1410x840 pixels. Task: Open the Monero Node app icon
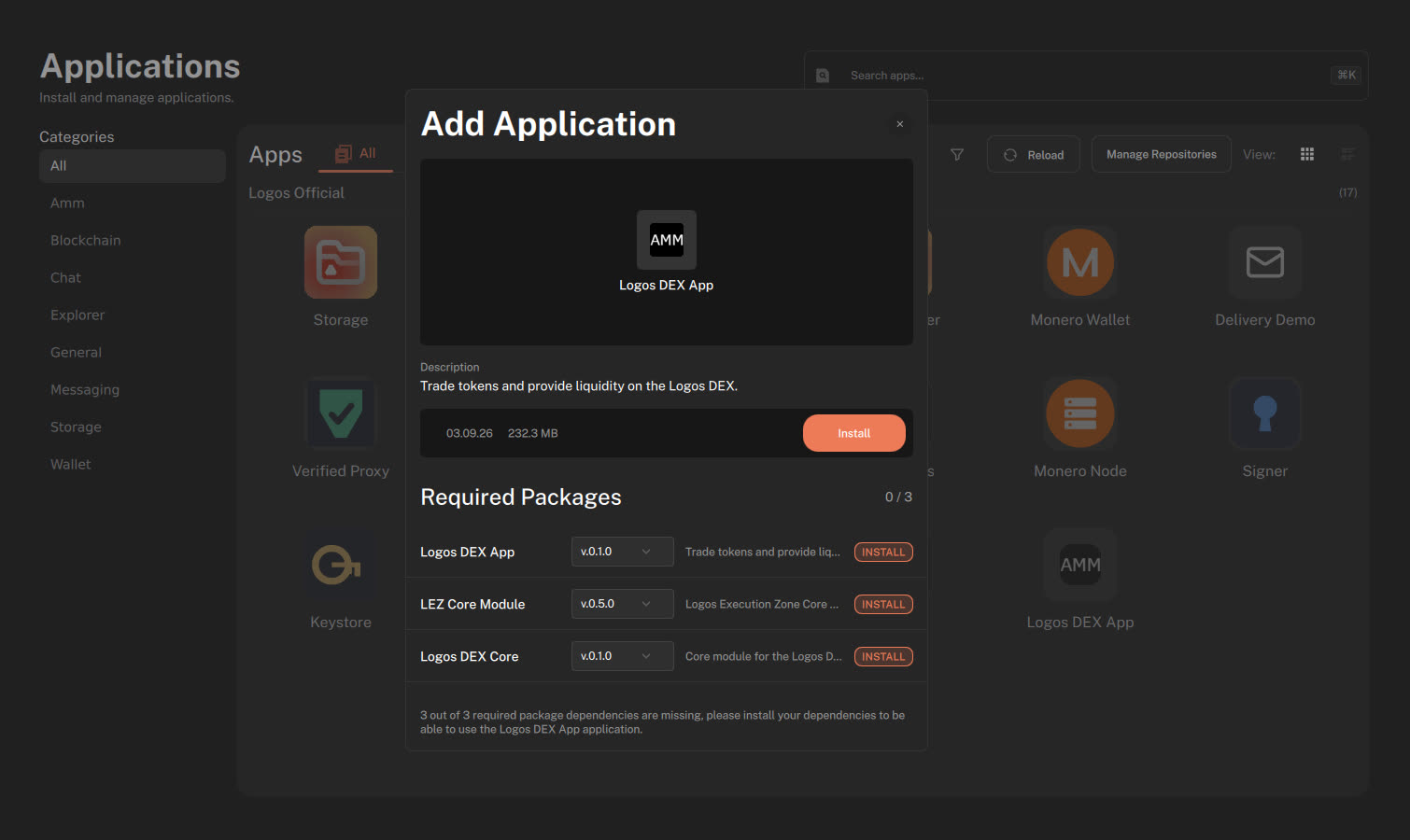click(x=1080, y=413)
